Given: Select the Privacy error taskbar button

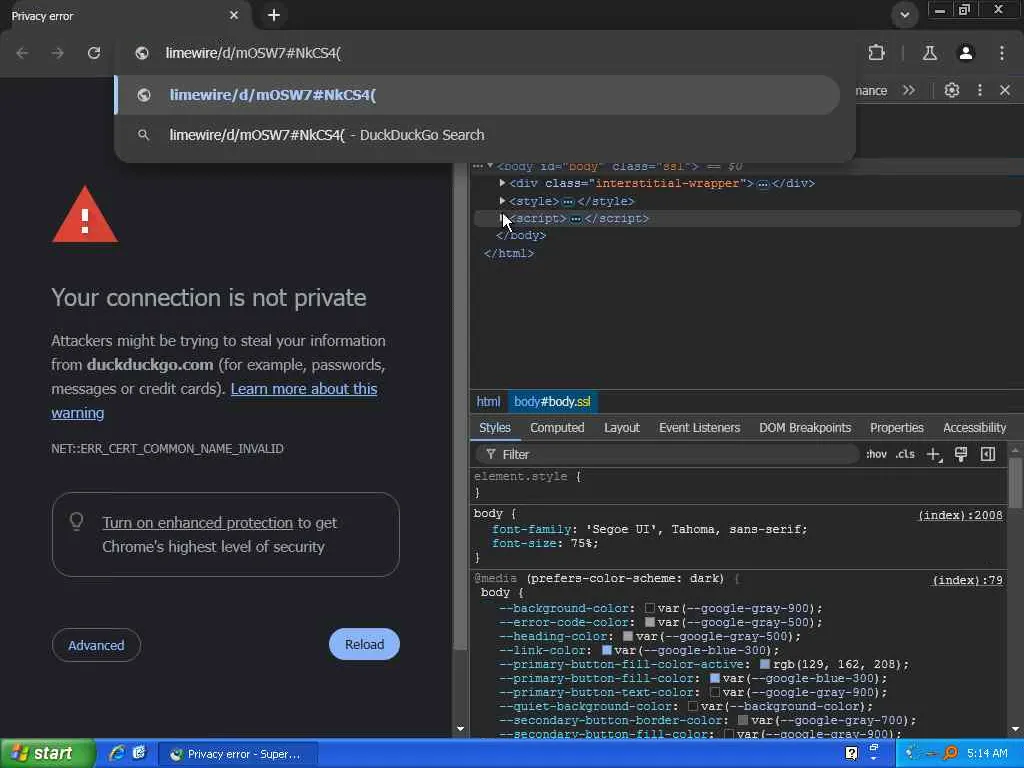Looking at the screenshot, I should tap(239, 754).
